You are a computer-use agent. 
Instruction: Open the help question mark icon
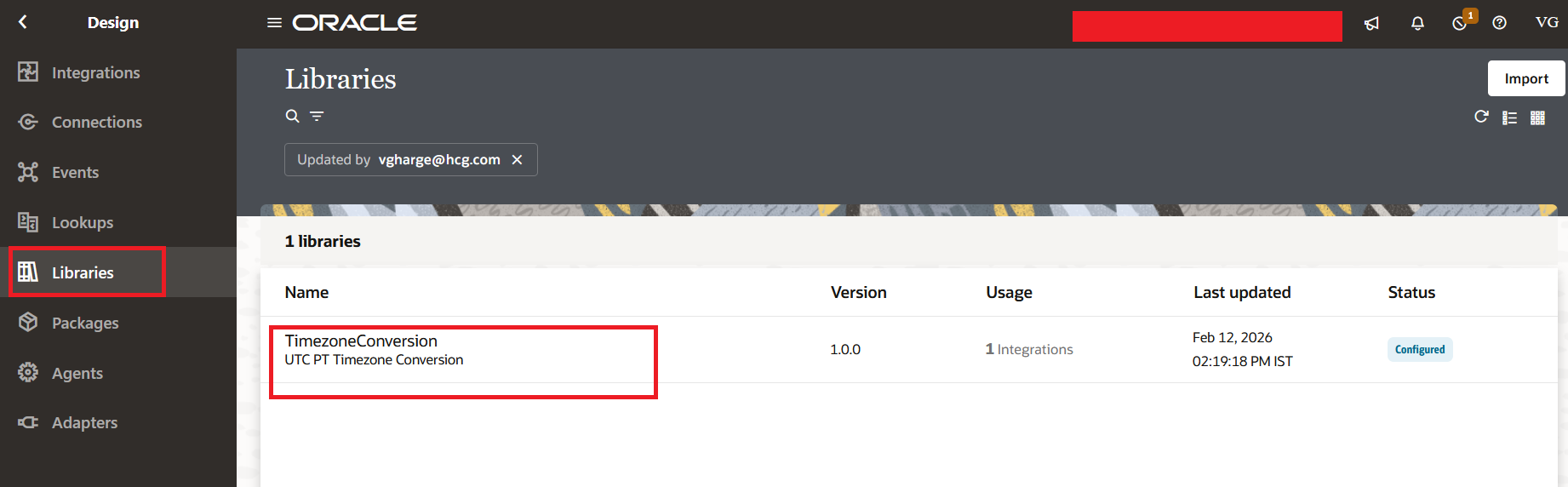pos(1499,23)
